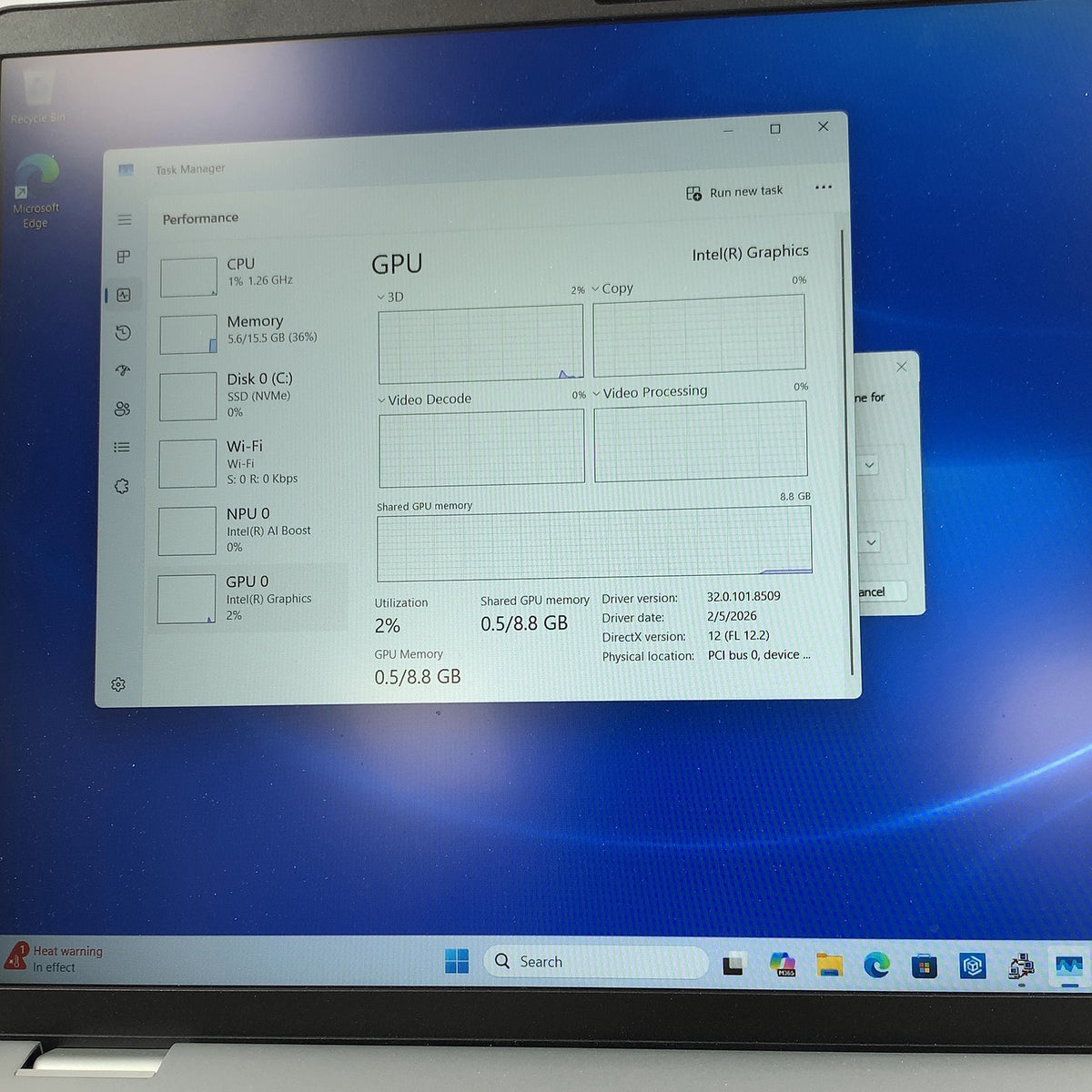The height and width of the screenshot is (1092, 1092).
Task: Select the Wi-Fi performance entry
Action: pos(249,462)
